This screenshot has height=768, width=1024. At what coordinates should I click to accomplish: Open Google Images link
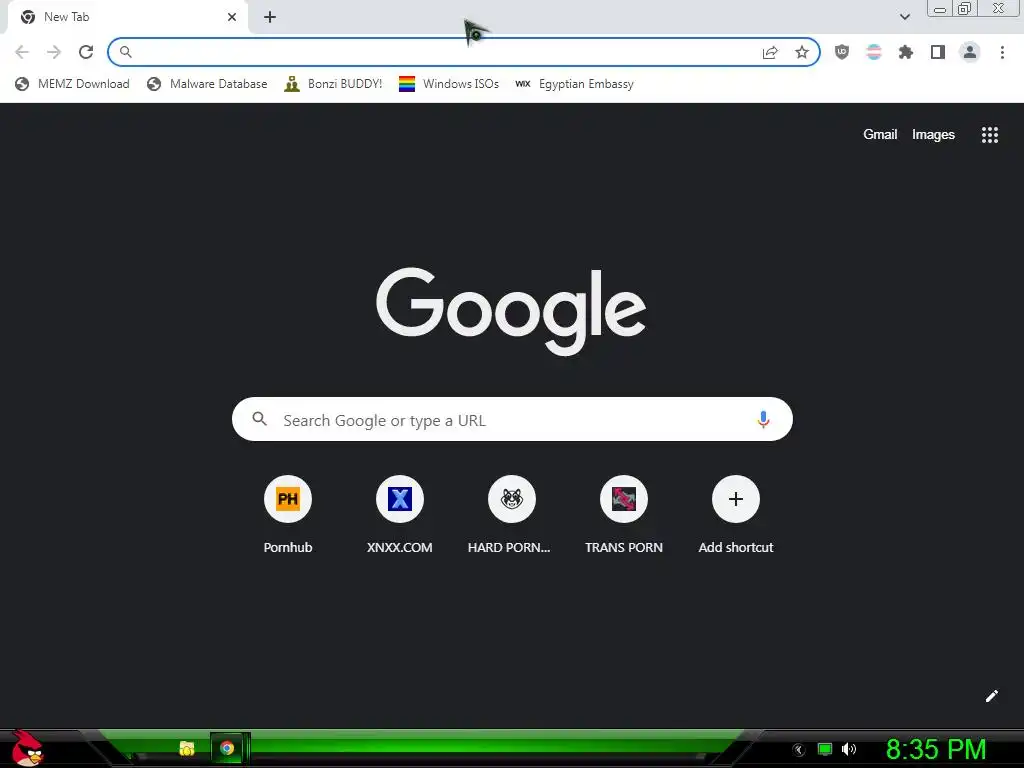click(933, 135)
